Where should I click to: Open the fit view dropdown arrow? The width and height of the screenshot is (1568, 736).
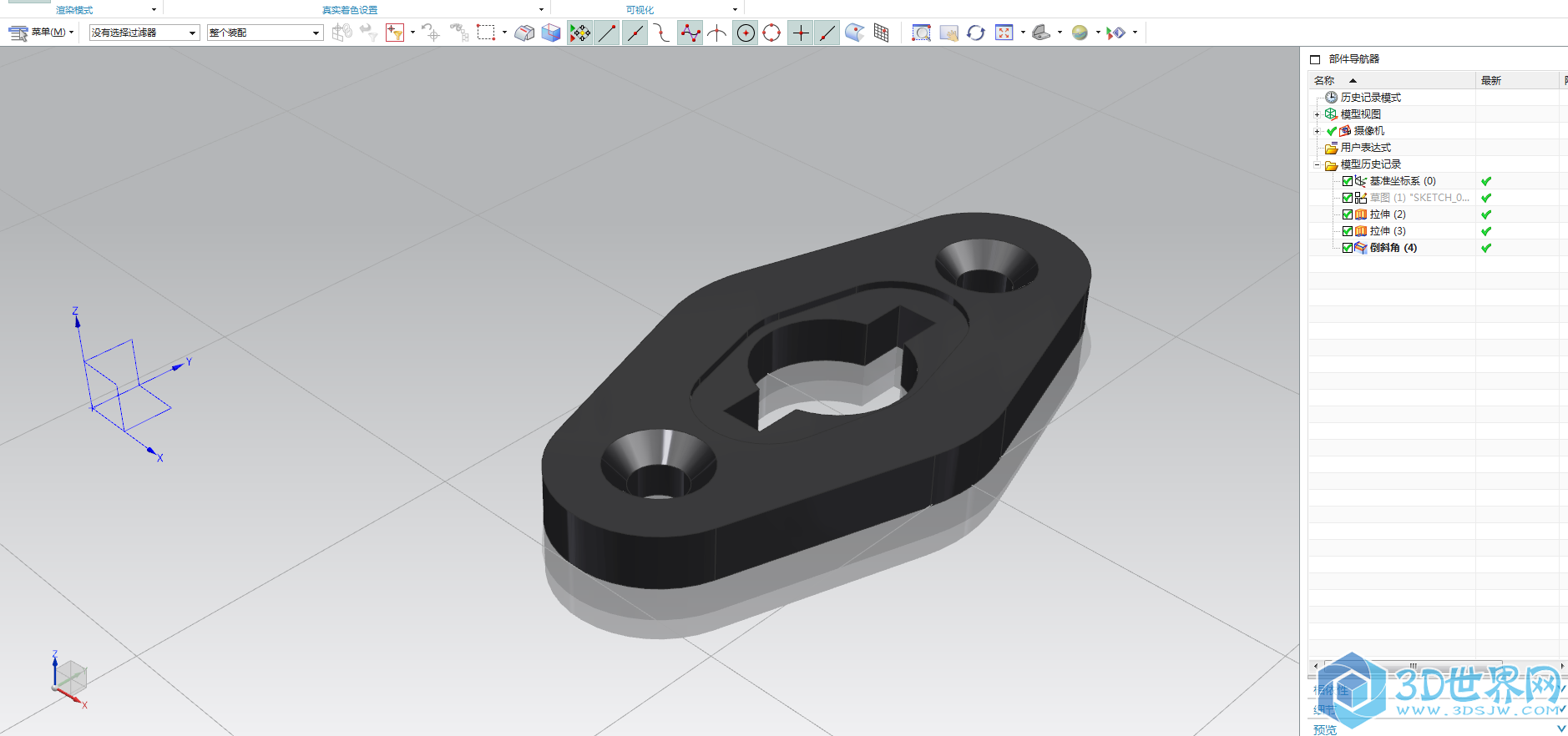(1023, 33)
